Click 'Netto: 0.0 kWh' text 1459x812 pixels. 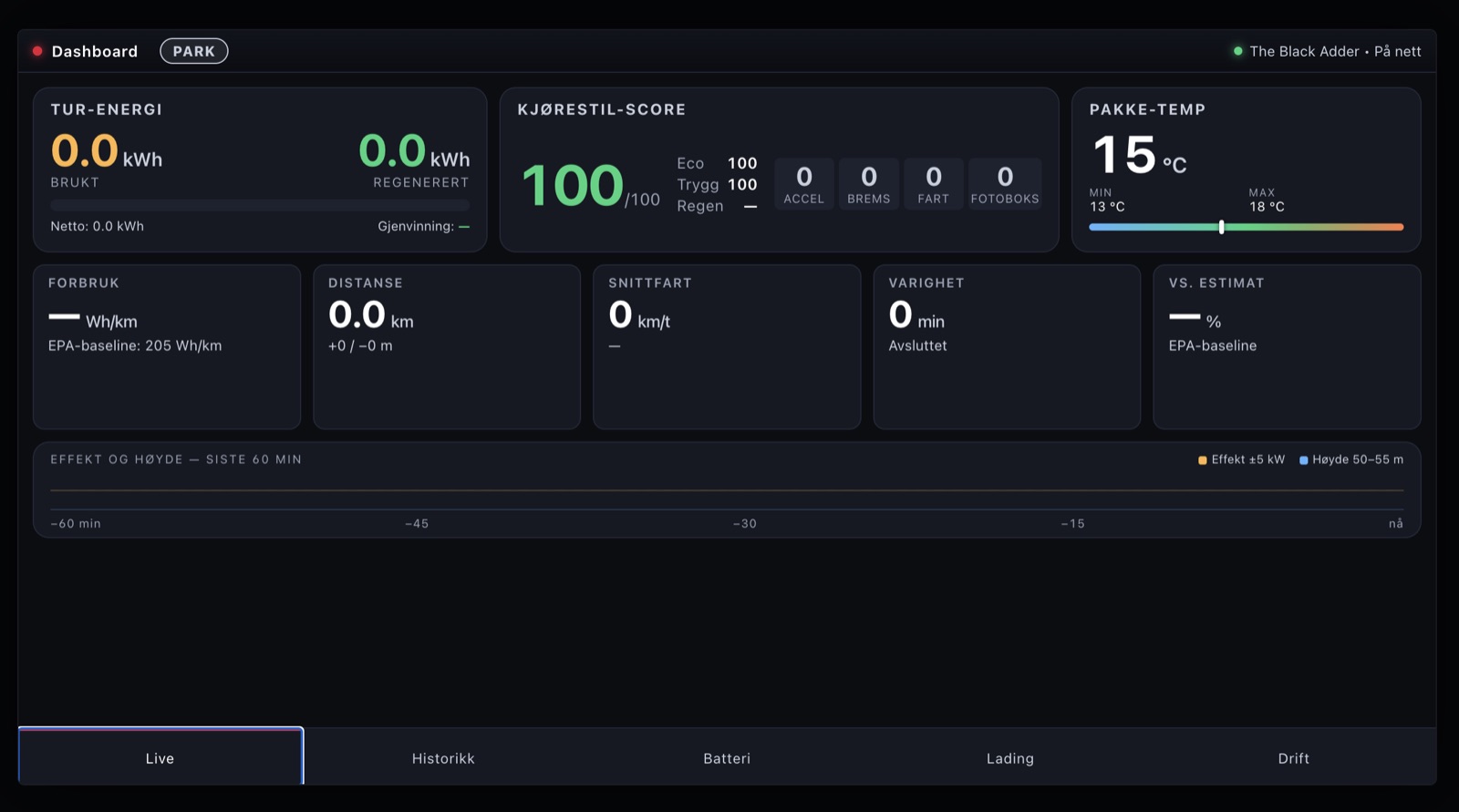pos(97,226)
